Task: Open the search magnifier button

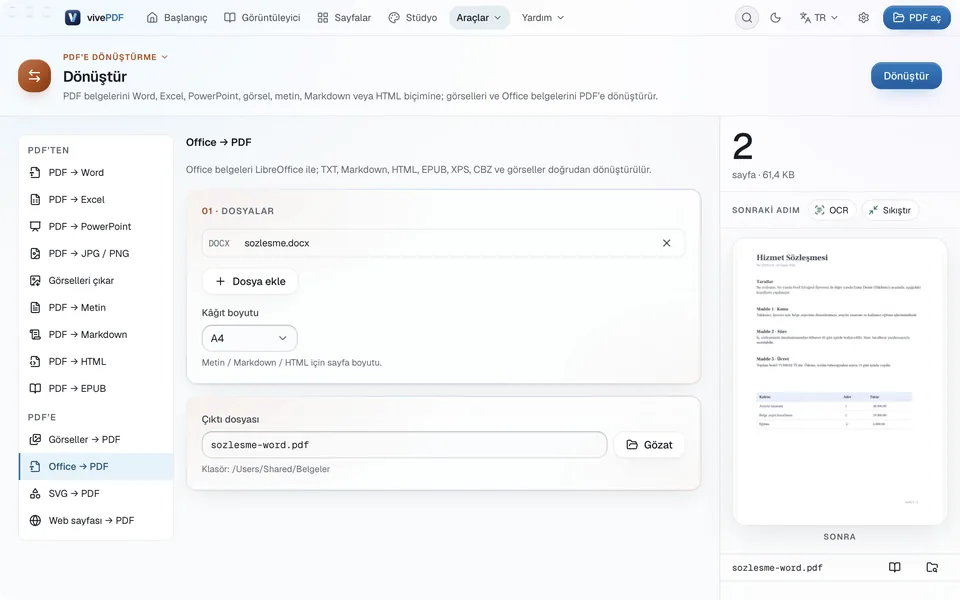Action: click(746, 18)
